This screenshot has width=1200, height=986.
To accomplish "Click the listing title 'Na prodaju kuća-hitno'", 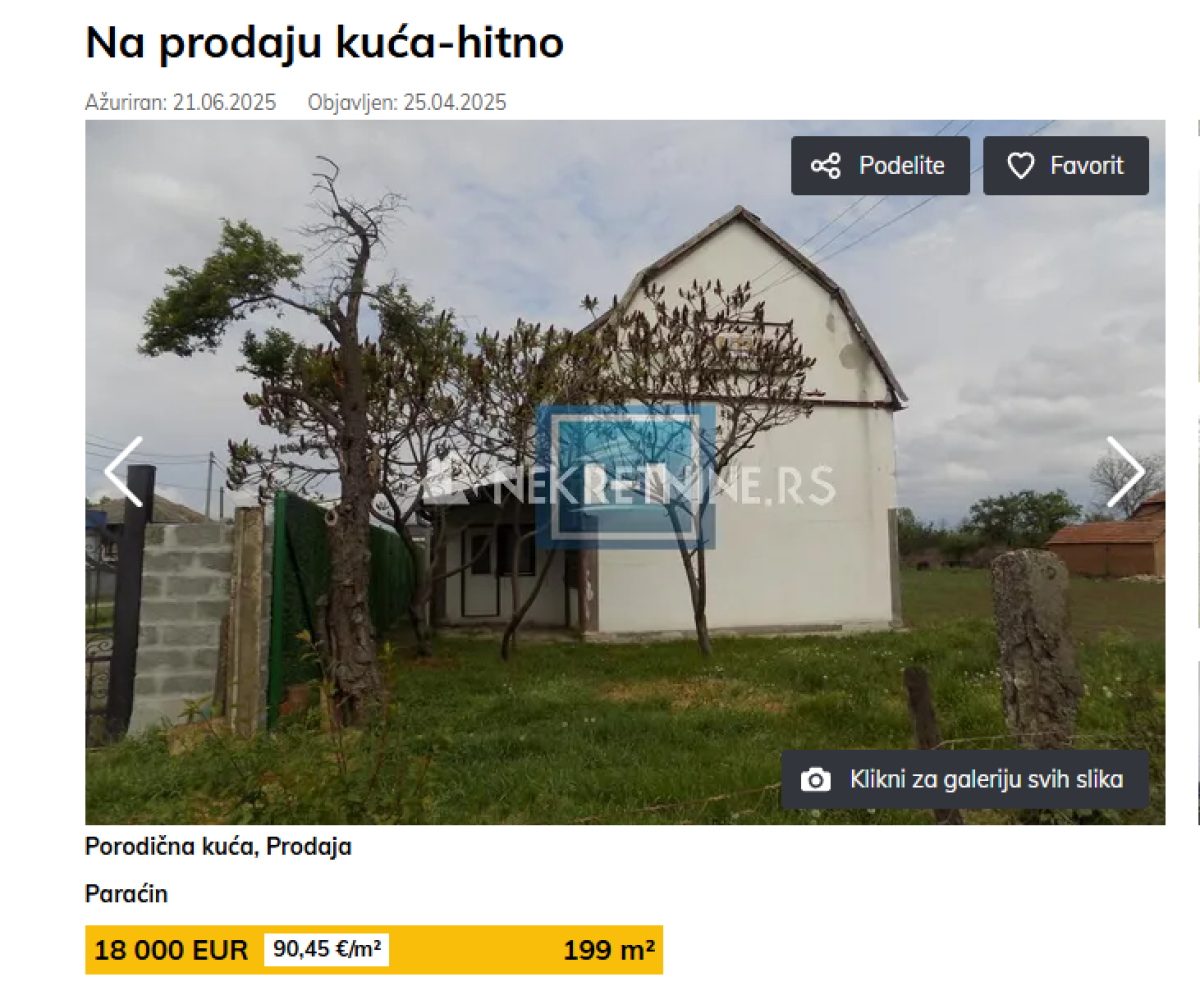I will (325, 42).
